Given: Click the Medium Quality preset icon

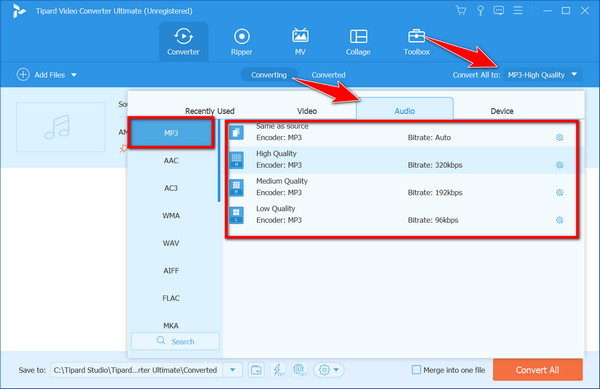Looking at the screenshot, I should [x=236, y=188].
